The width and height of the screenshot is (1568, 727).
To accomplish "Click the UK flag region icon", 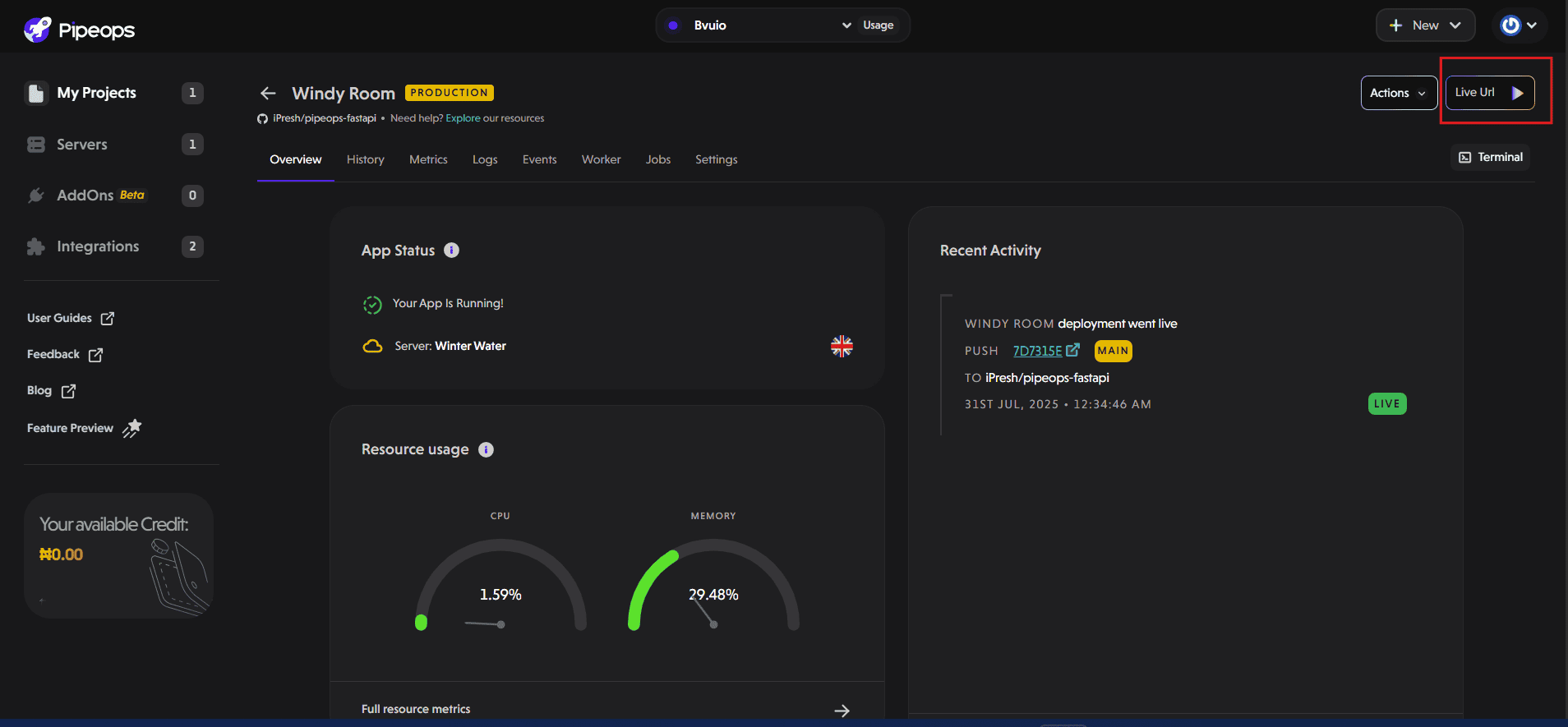I will tap(842, 346).
